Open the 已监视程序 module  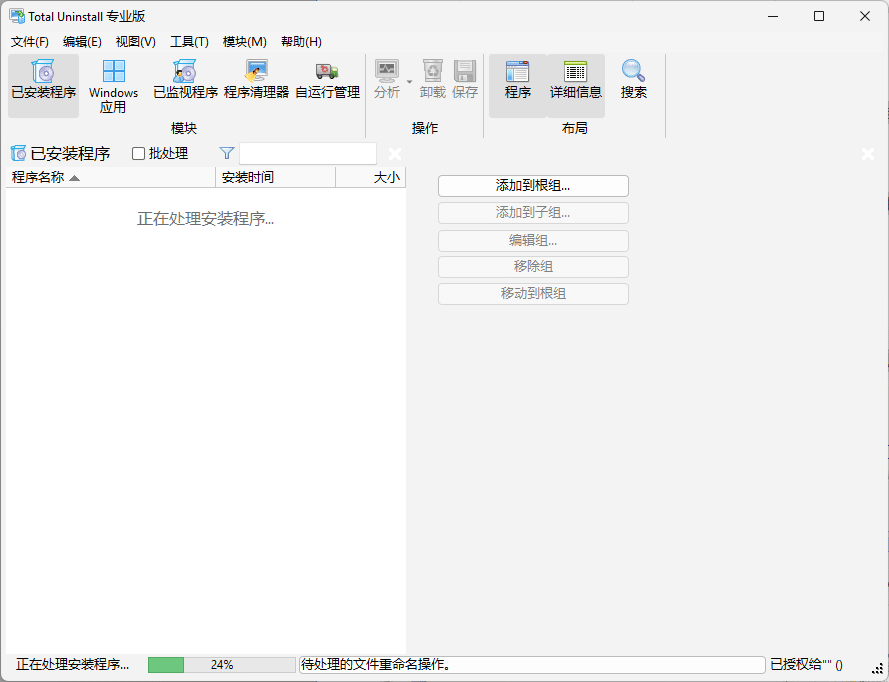[x=185, y=72]
